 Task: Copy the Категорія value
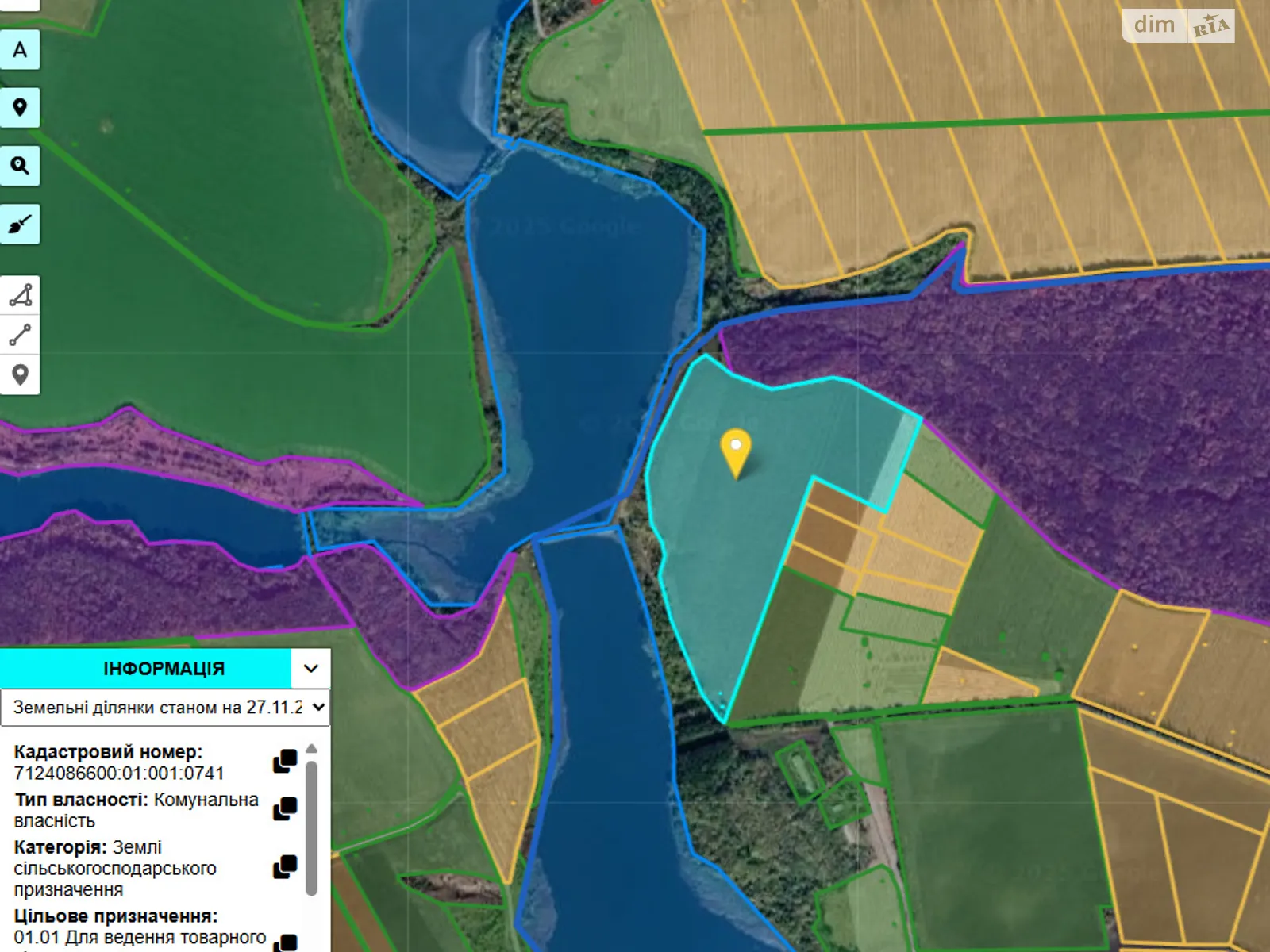[x=285, y=867]
